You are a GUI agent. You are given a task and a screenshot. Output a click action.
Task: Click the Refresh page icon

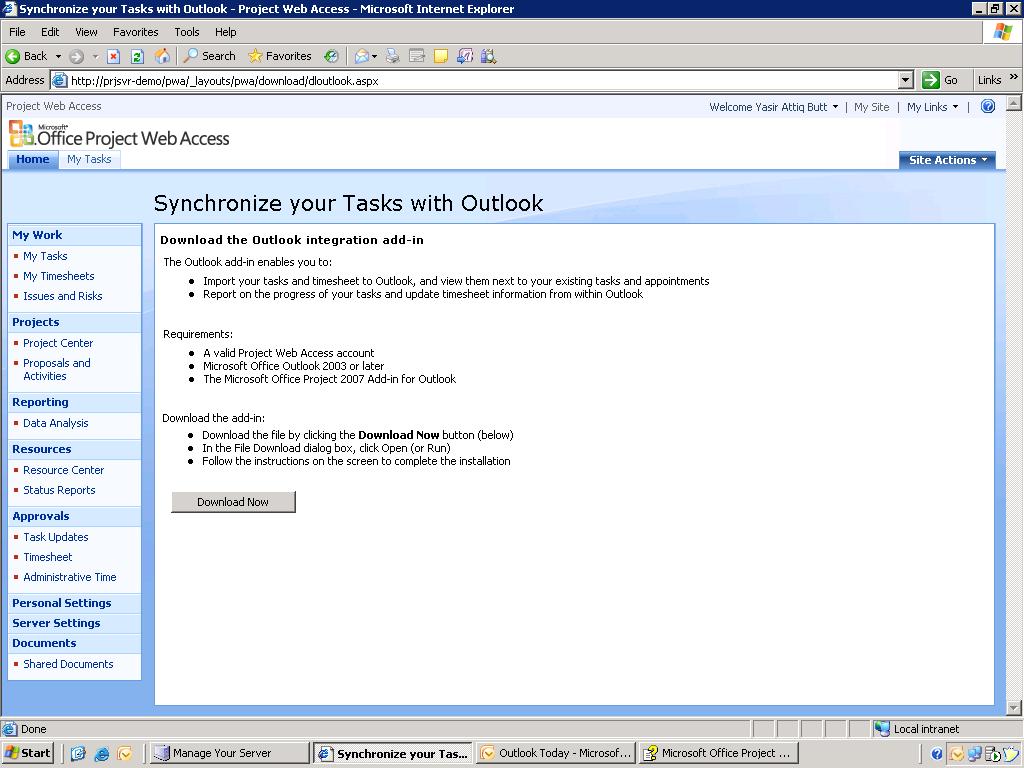point(137,56)
